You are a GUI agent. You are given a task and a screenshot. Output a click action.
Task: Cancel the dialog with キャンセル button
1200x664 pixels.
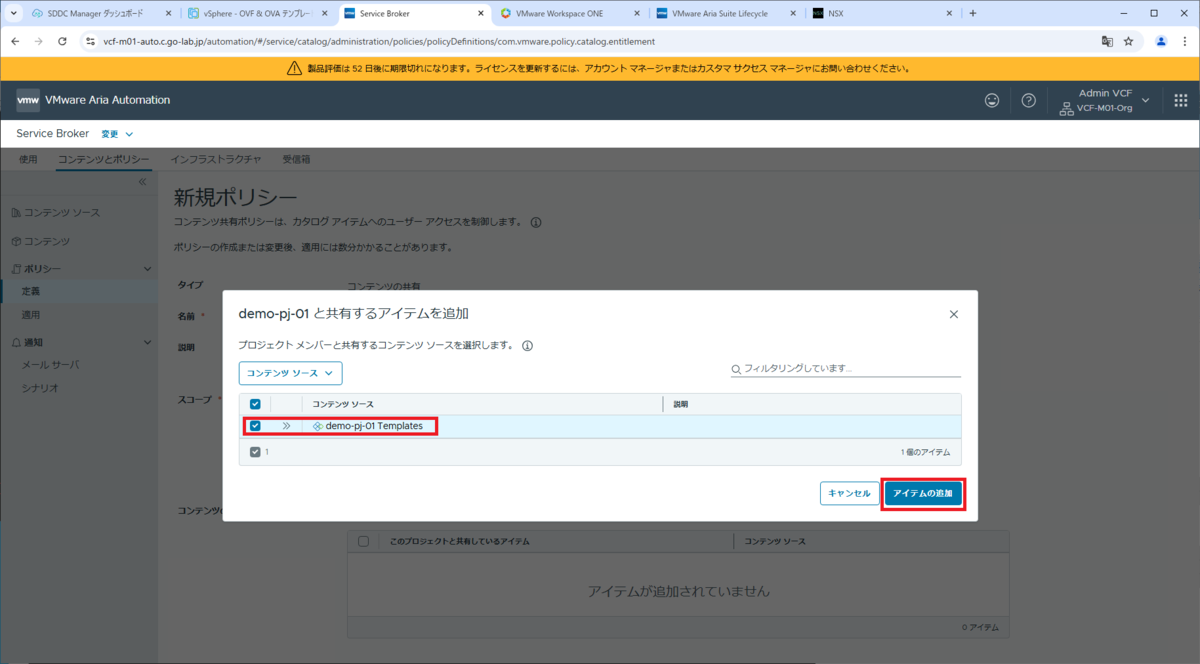849,493
